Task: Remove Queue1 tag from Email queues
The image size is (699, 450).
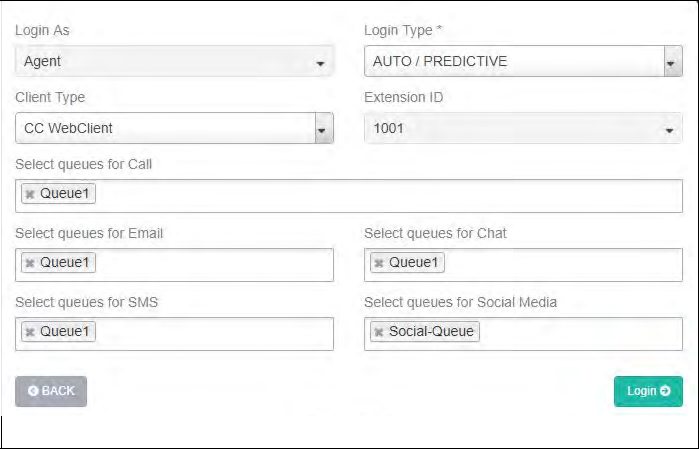Action: click(30, 263)
